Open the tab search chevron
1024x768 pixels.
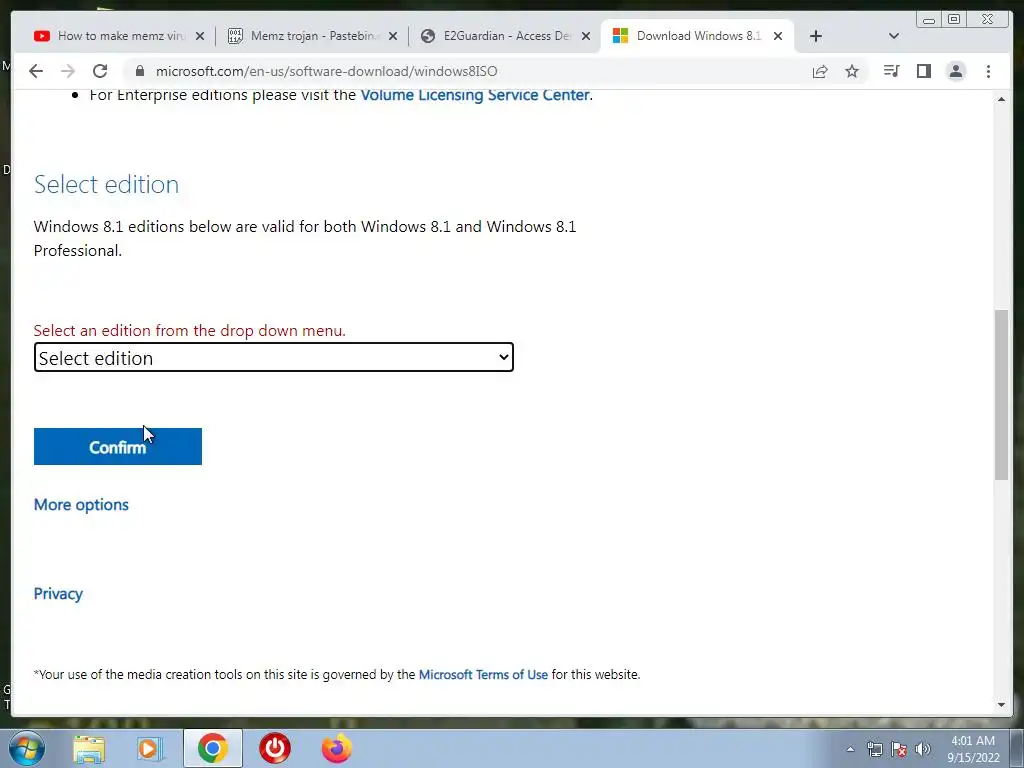click(x=894, y=36)
